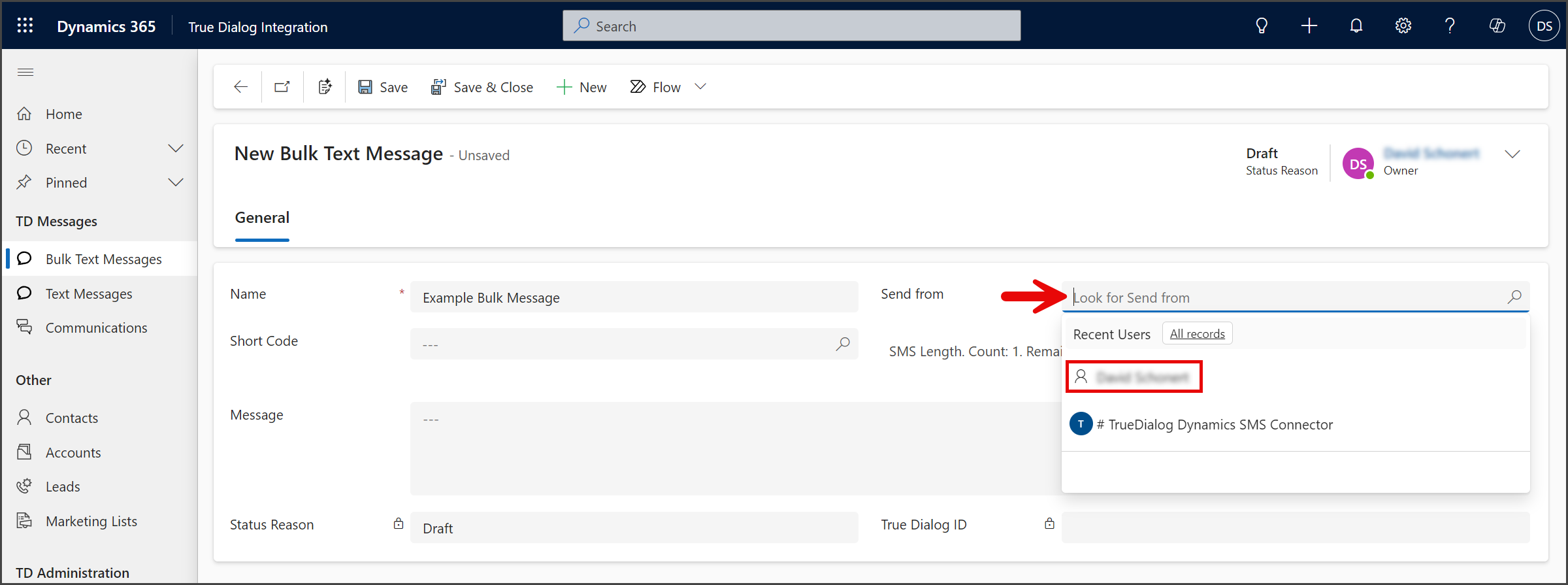This screenshot has height=585, width=1568.
Task: Click Save & Close
Action: pyautogui.click(x=482, y=87)
